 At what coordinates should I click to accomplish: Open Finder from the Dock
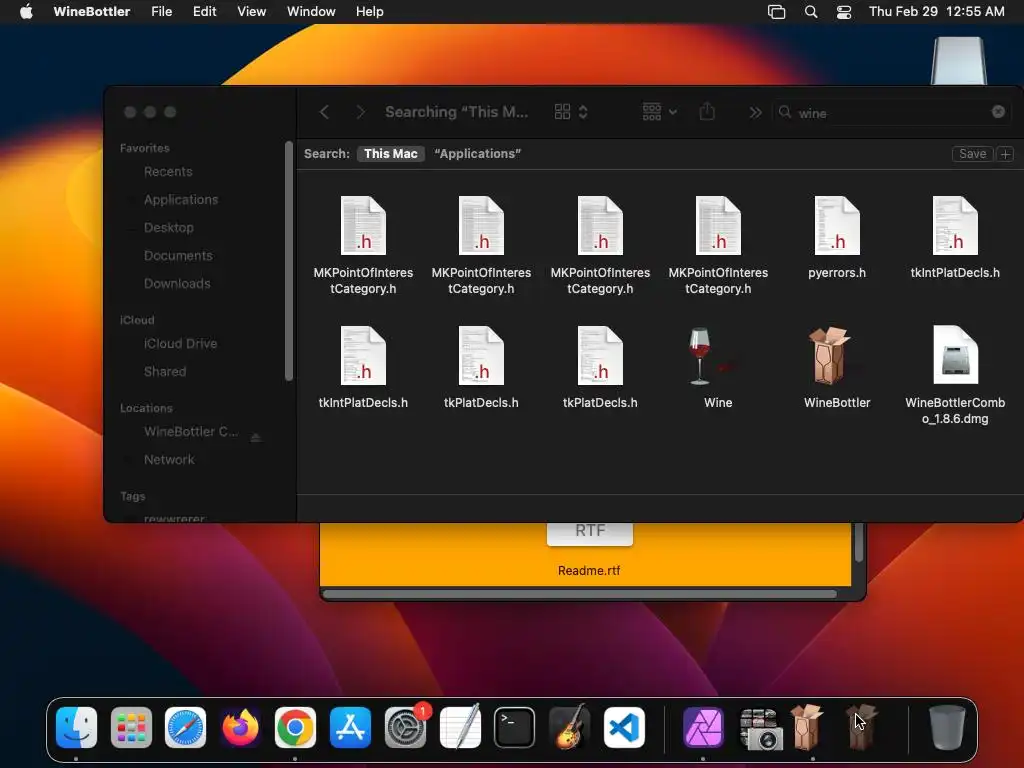coord(76,727)
